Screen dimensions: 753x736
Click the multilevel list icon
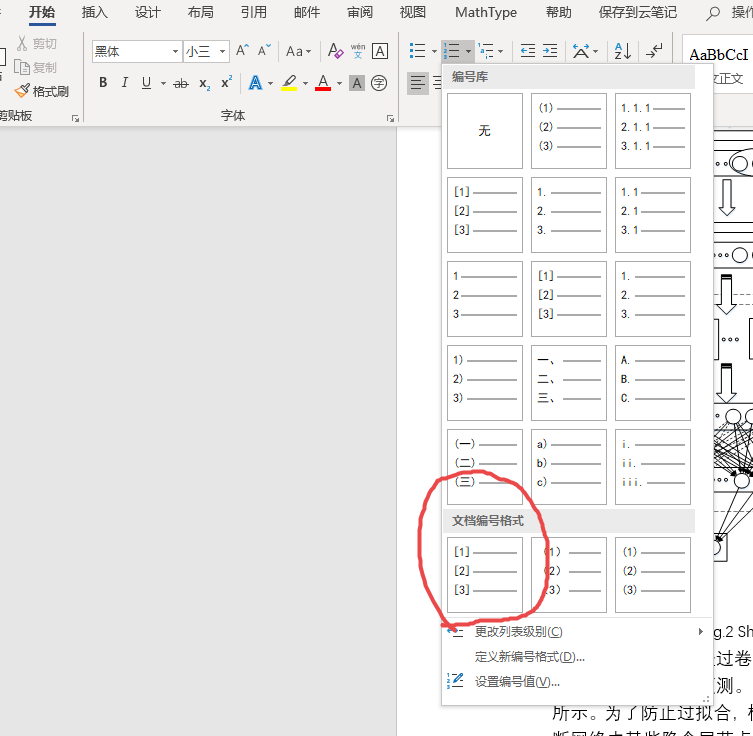click(486, 50)
